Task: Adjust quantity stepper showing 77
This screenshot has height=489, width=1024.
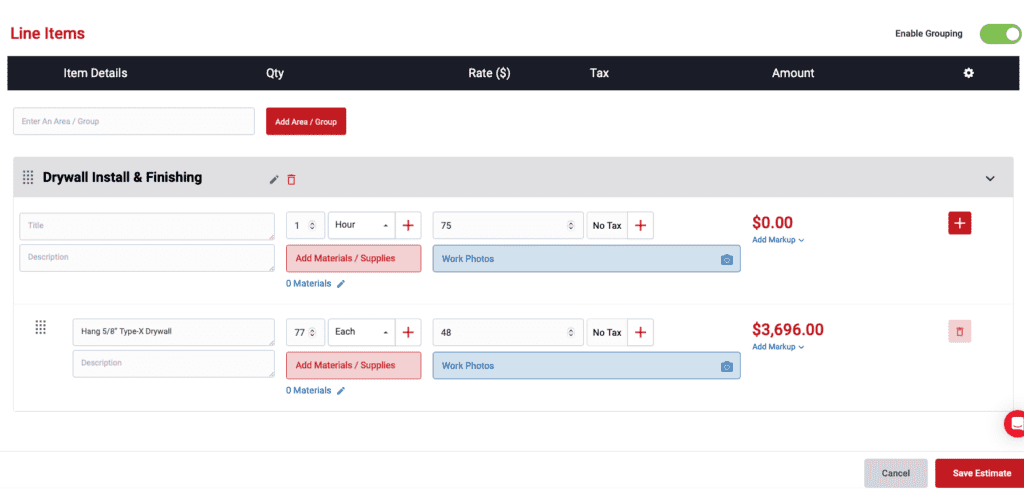Action: [x=313, y=332]
